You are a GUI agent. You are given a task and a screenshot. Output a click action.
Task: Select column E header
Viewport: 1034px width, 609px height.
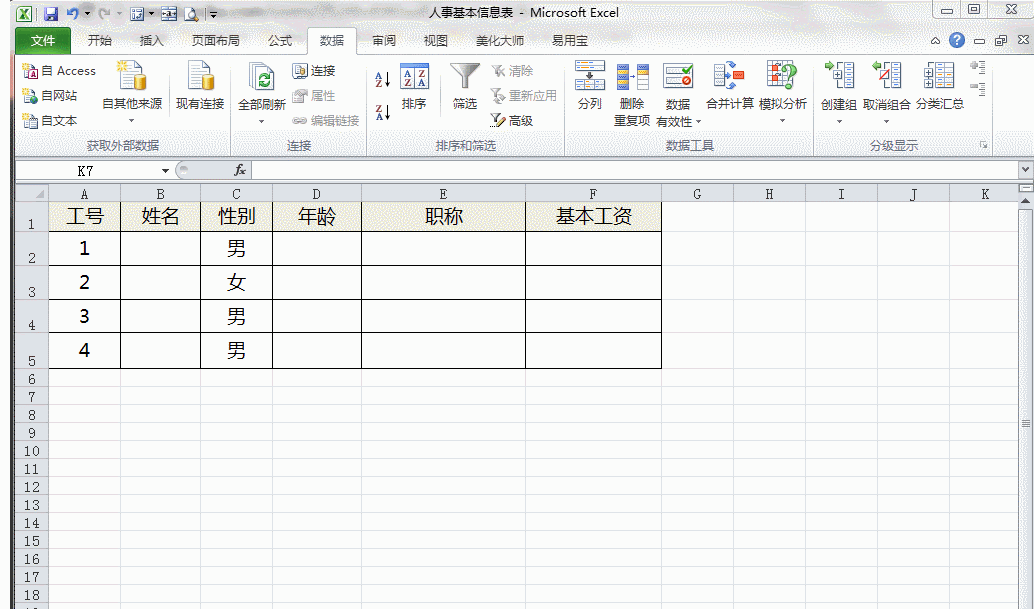(443, 194)
